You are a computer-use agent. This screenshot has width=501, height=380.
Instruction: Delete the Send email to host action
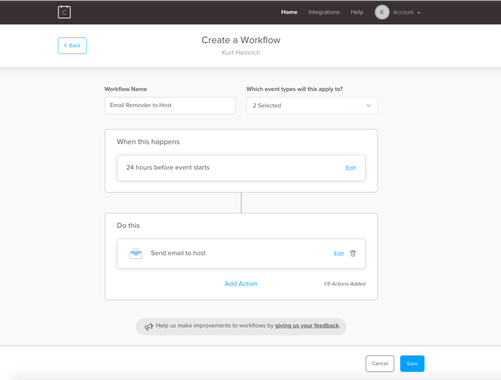353,253
